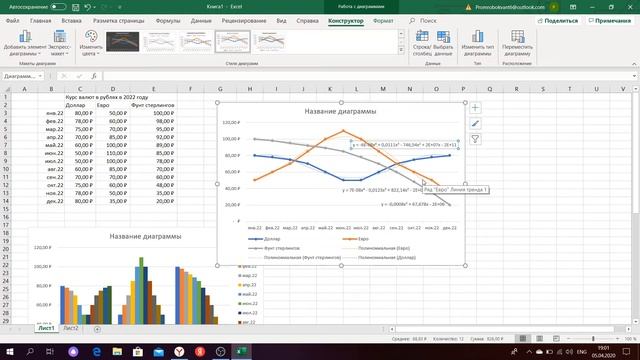Switch to the Главная ribbon tab
This screenshot has height=360, width=640.
(40, 20)
